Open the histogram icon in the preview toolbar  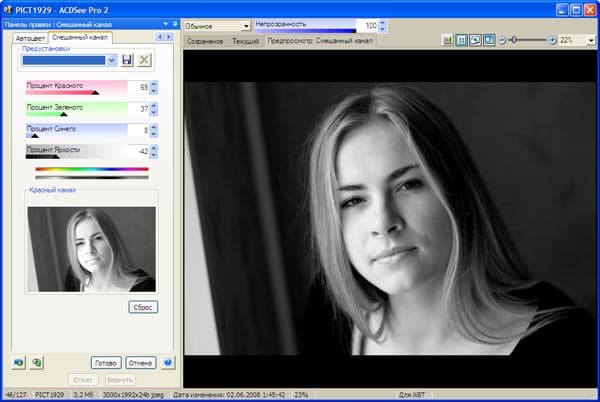click(447, 40)
